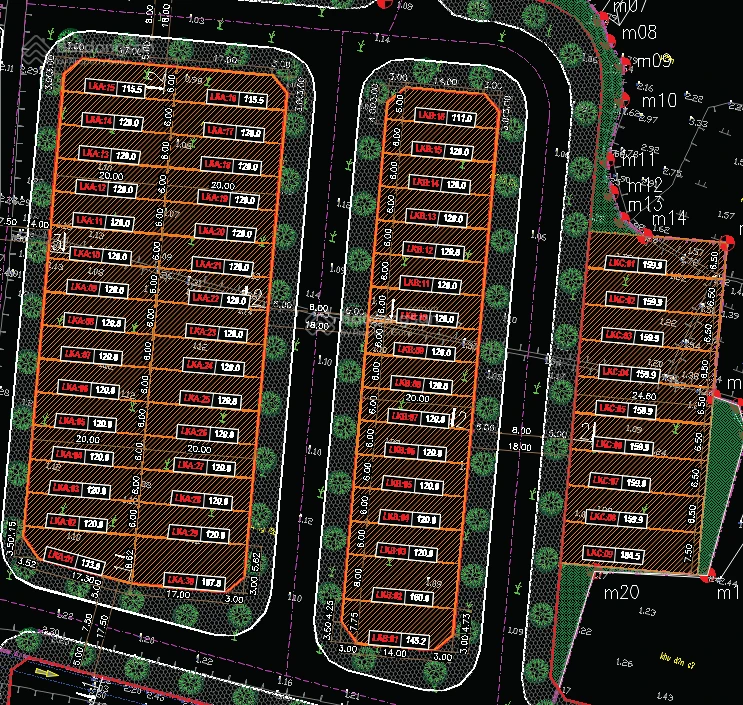Select the LKB:14 lot label
Screen dimensions: 743x705
pyautogui.click(x=424, y=183)
